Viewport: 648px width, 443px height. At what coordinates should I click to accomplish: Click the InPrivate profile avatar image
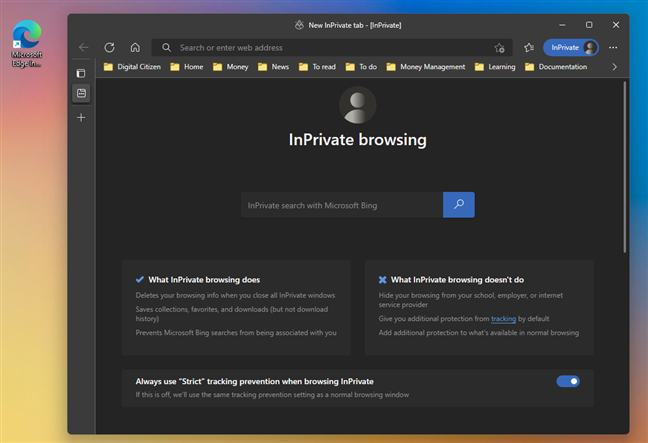[357, 105]
